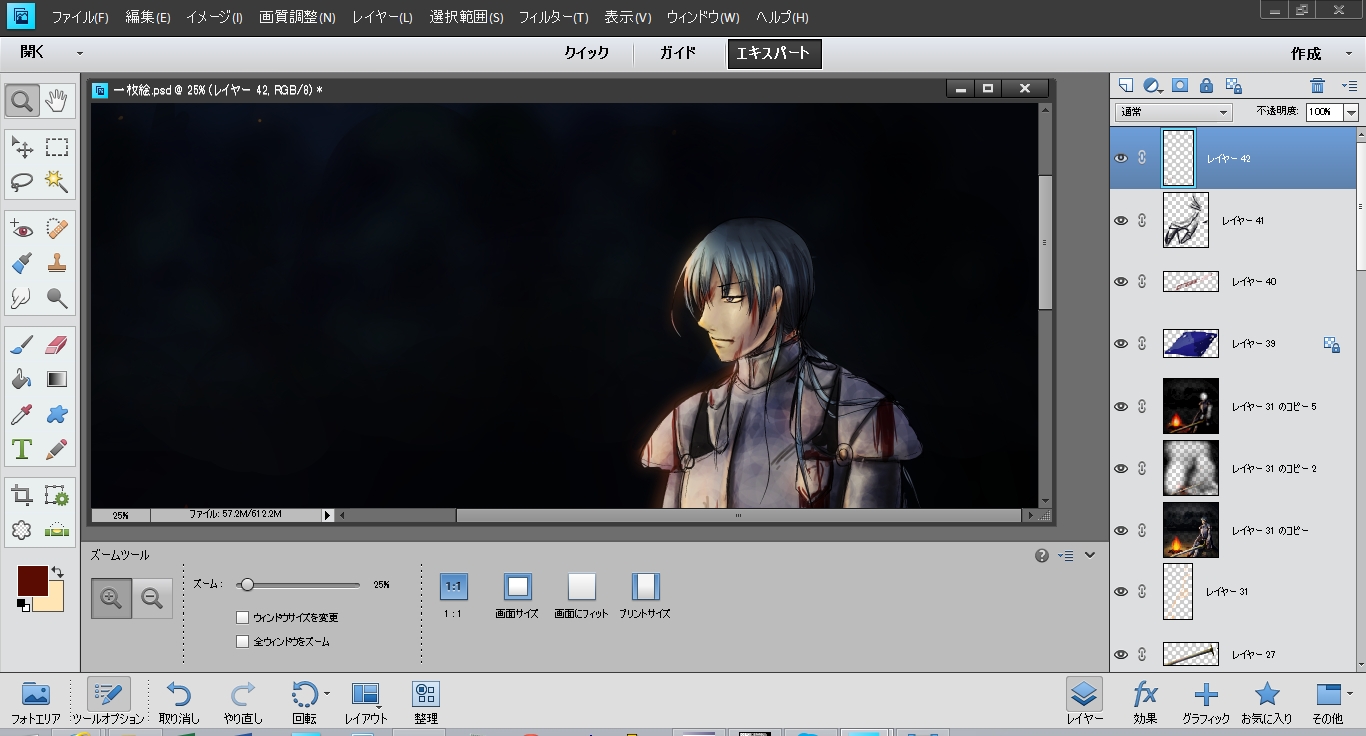Click 取り消し undo button
Screen dimensions: 1366x736
click(x=179, y=701)
